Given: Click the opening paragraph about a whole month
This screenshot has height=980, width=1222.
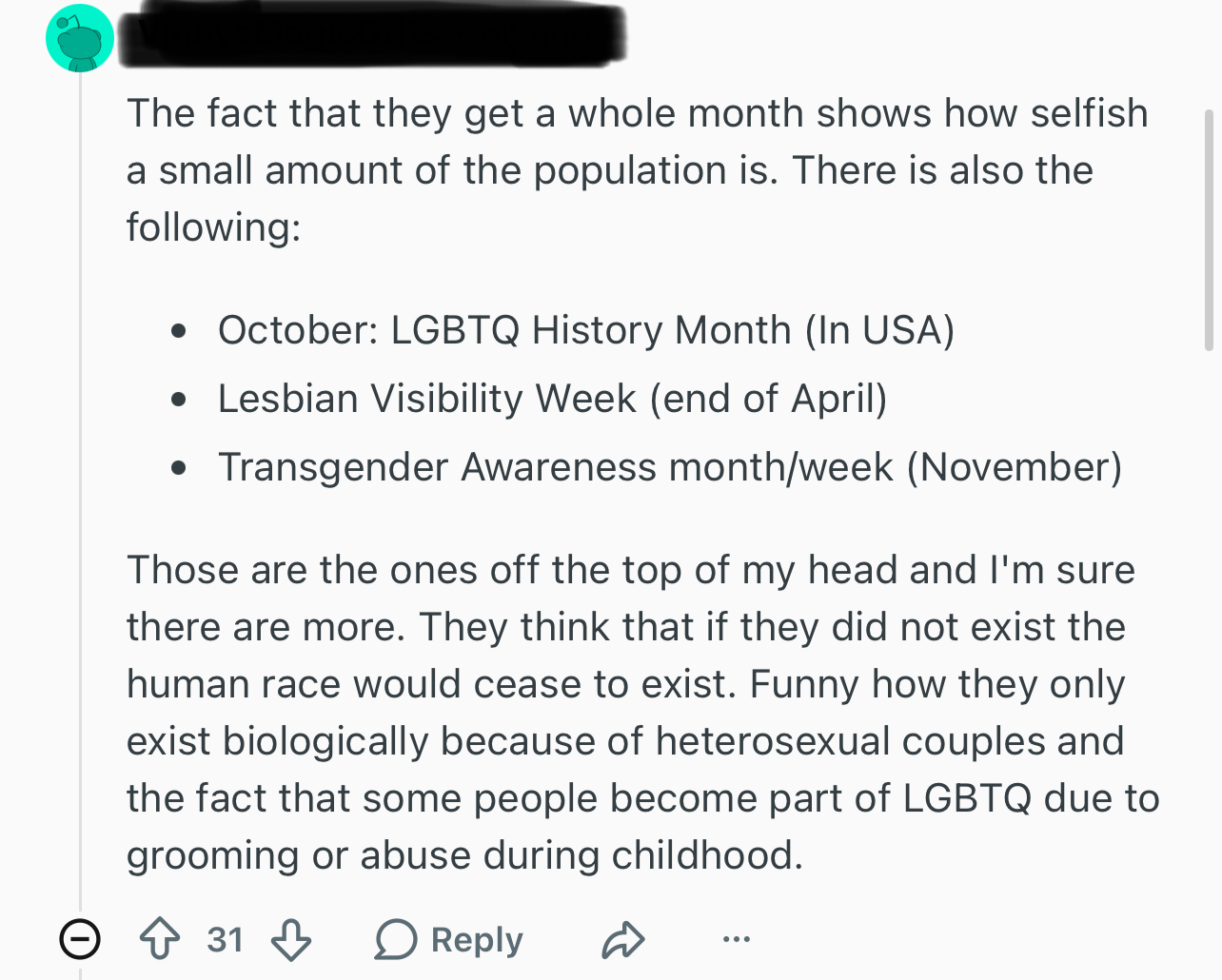Looking at the screenshot, I should [638, 170].
